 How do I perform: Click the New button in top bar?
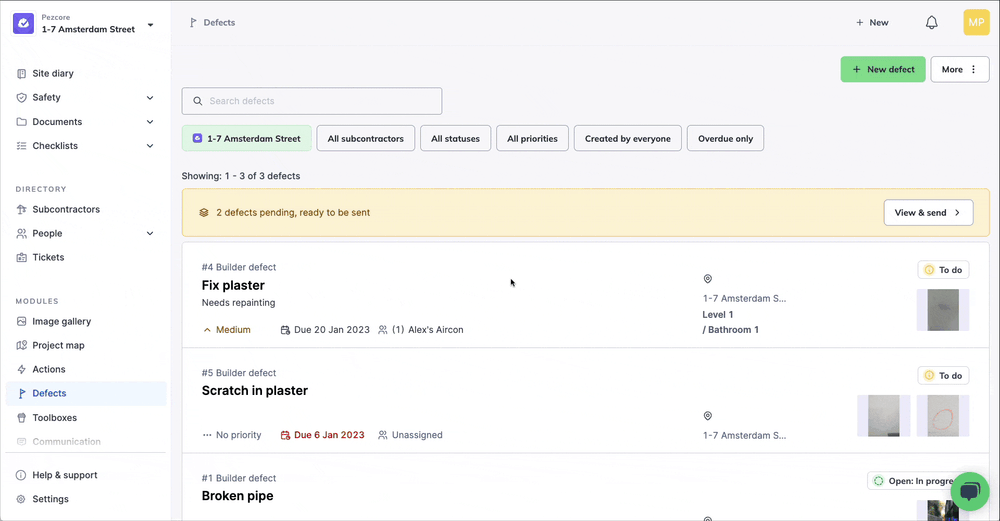(x=872, y=22)
